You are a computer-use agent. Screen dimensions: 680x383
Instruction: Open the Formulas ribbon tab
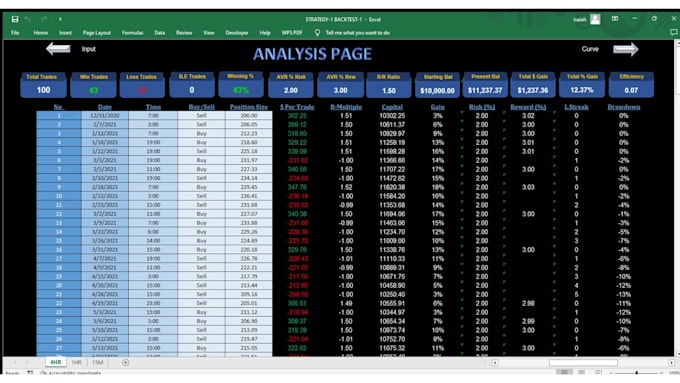tap(132, 33)
